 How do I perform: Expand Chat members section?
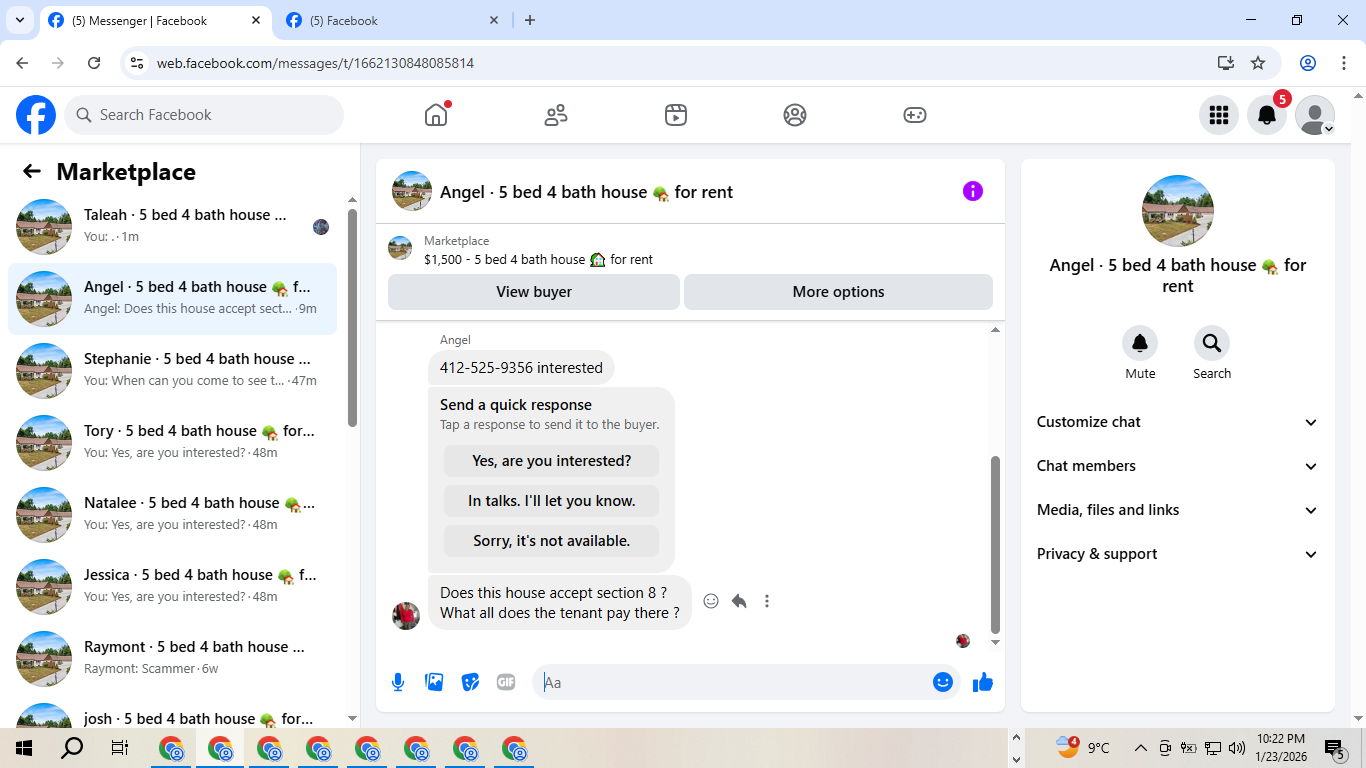tap(1178, 466)
